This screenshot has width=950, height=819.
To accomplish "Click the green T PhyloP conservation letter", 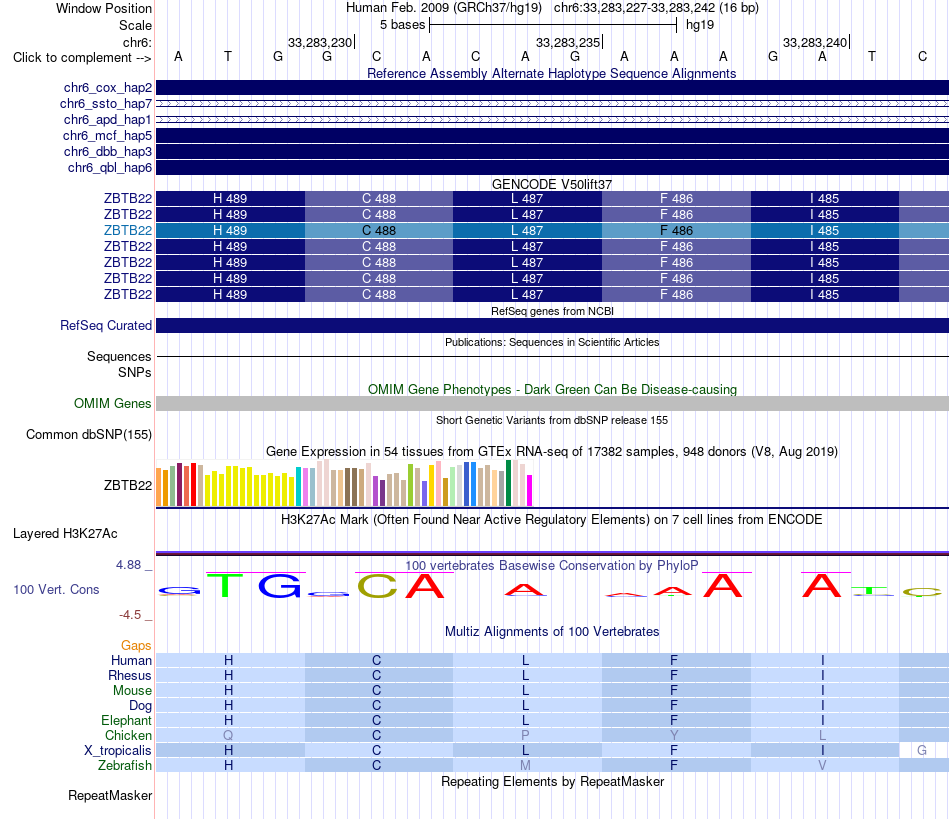I will point(225,585).
